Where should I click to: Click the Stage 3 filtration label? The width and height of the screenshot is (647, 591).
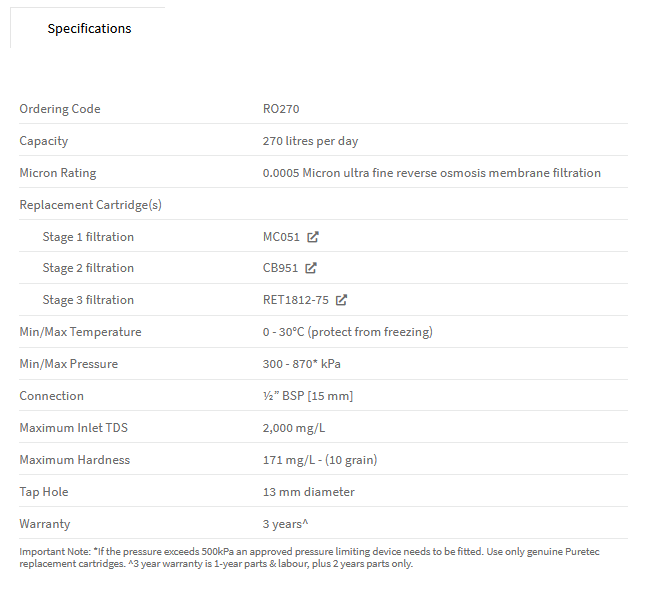tap(88, 300)
